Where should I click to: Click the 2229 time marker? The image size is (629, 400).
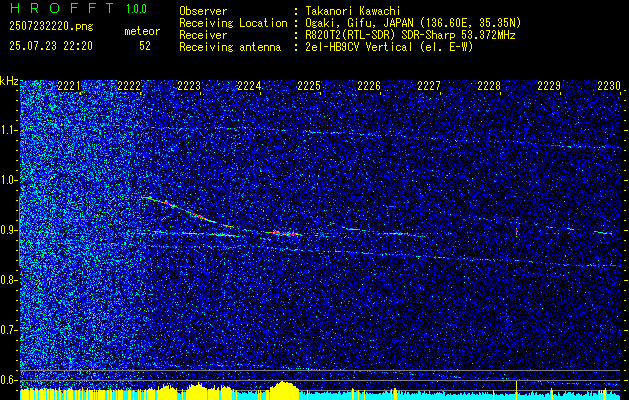pos(549,86)
